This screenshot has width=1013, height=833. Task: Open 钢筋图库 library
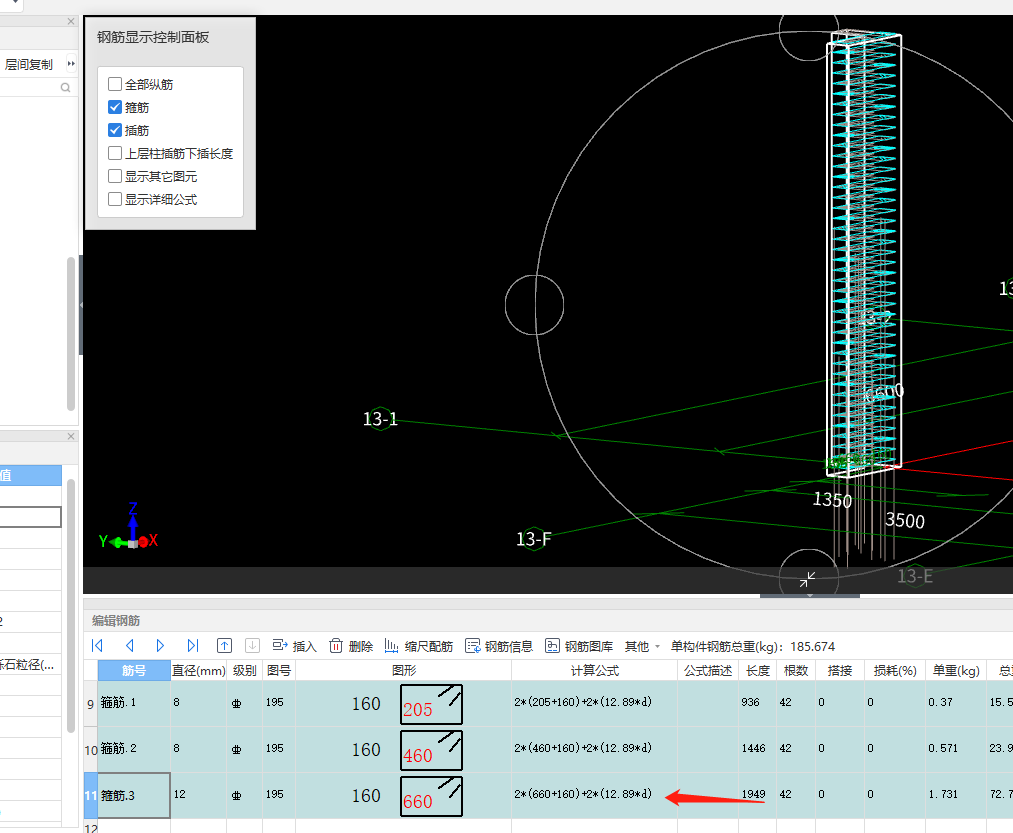(579, 646)
